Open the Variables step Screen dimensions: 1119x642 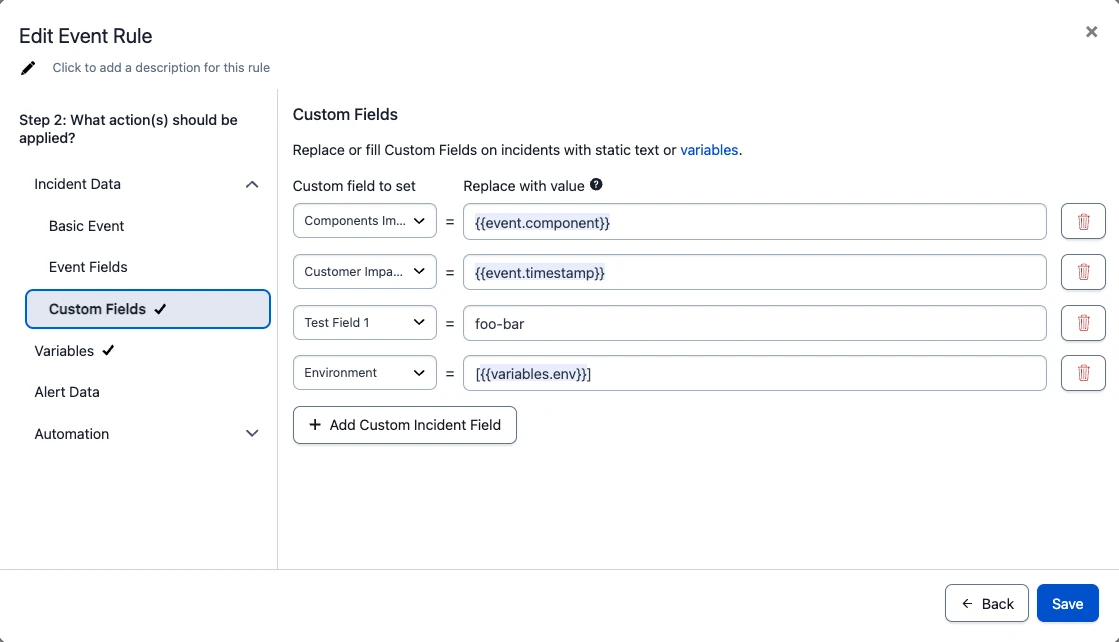coord(65,351)
